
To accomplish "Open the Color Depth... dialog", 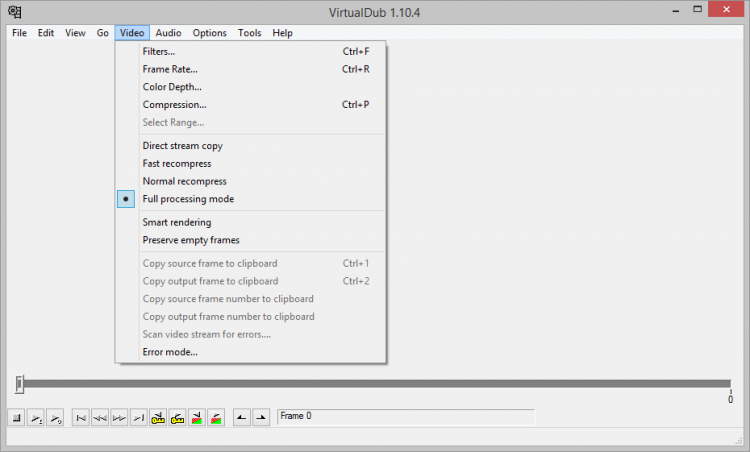I will (x=251, y=87).
